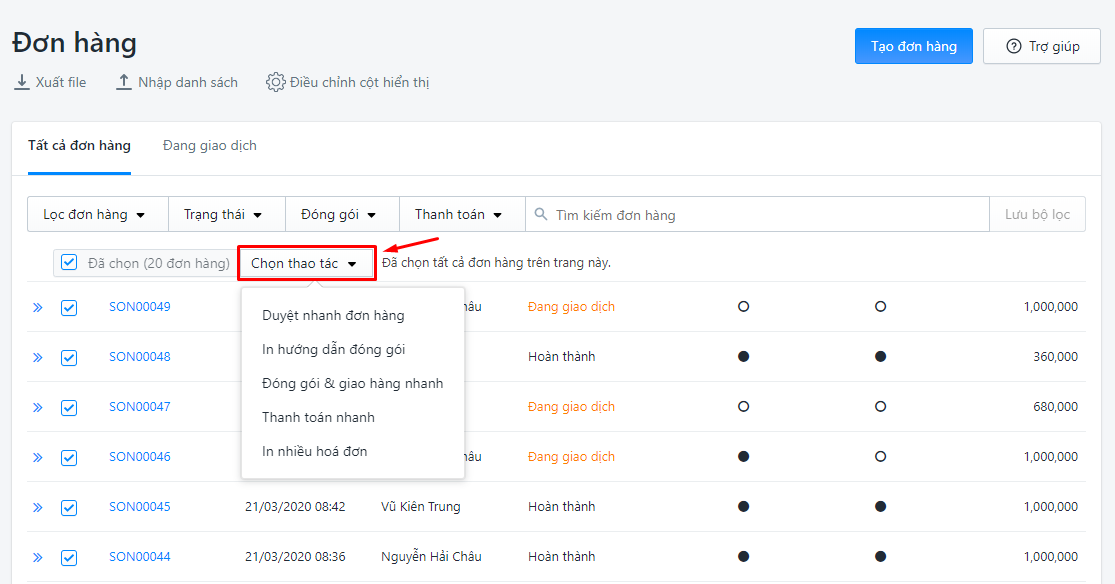Click the Tạo đơn hàng button

(x=914, y=46)
